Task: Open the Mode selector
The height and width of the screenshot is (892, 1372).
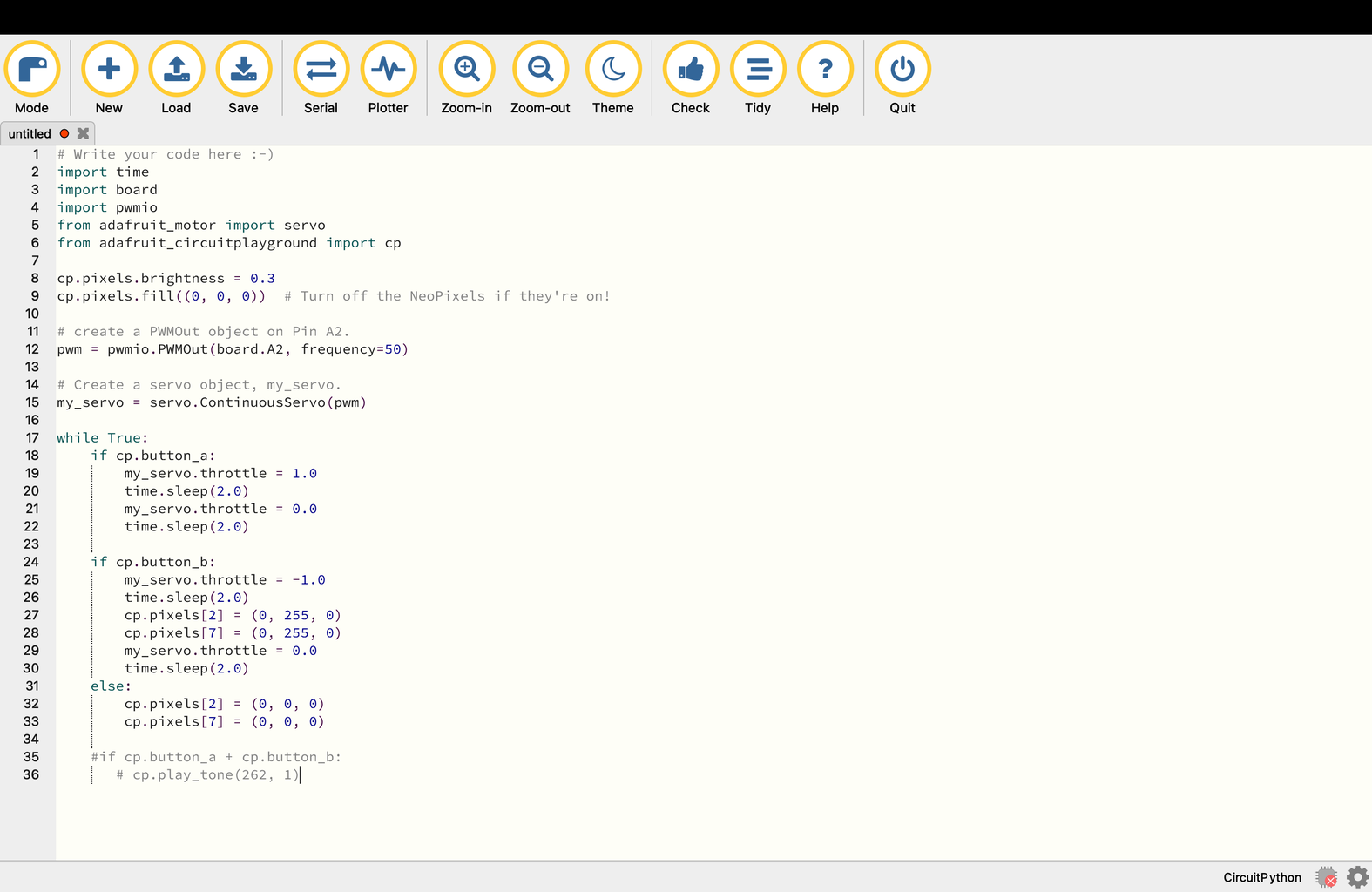Action: click(x=32, y=70)
